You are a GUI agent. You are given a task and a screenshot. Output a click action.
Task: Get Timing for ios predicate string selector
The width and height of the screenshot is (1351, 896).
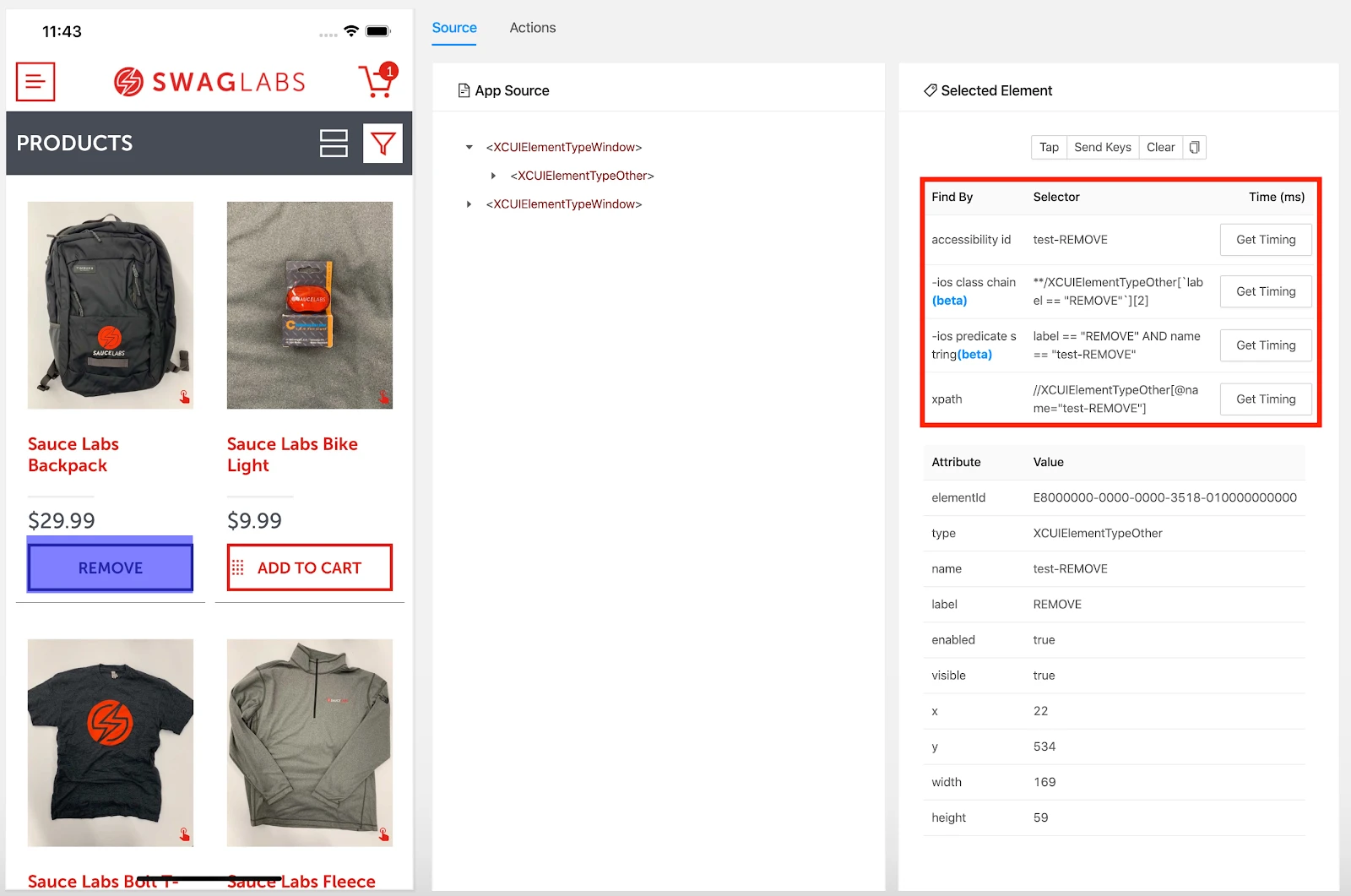click(x=1266, y=345)
